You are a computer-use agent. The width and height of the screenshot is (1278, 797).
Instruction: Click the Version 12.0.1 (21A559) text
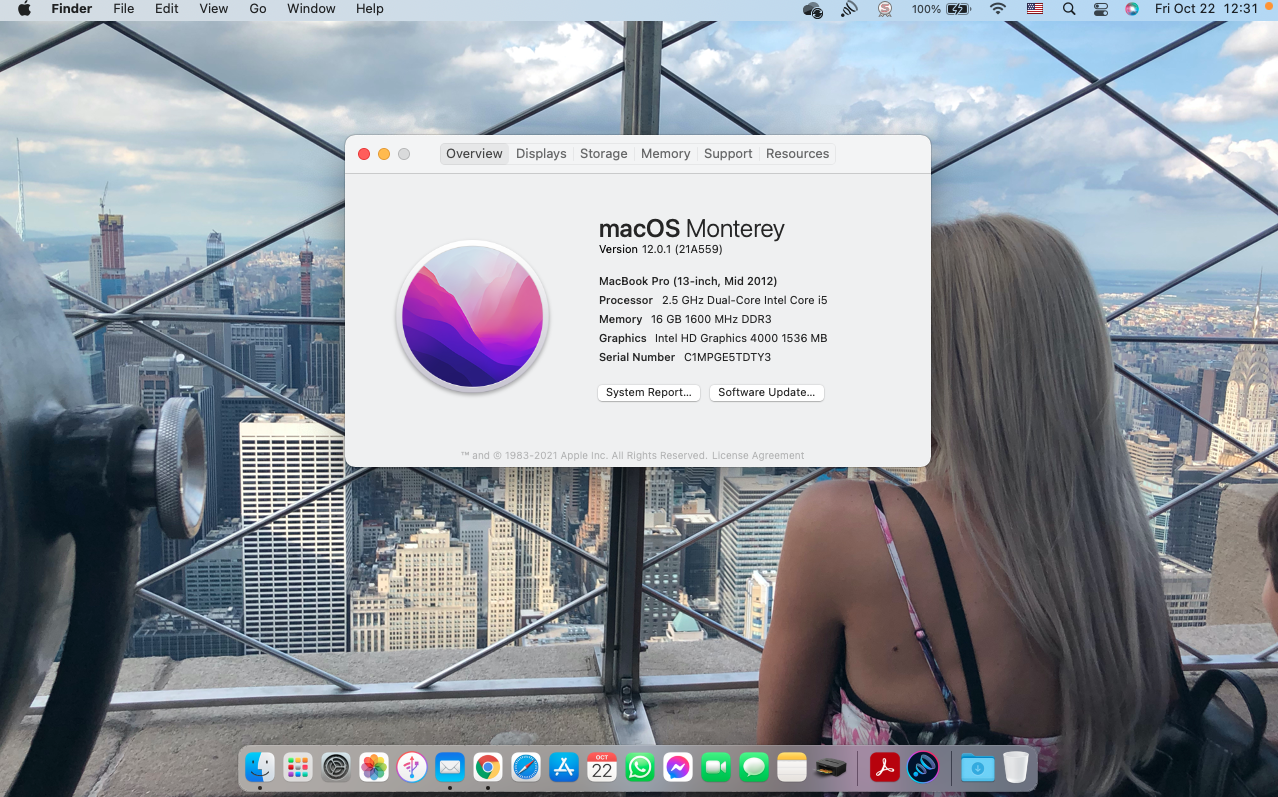tap(660, 249)
